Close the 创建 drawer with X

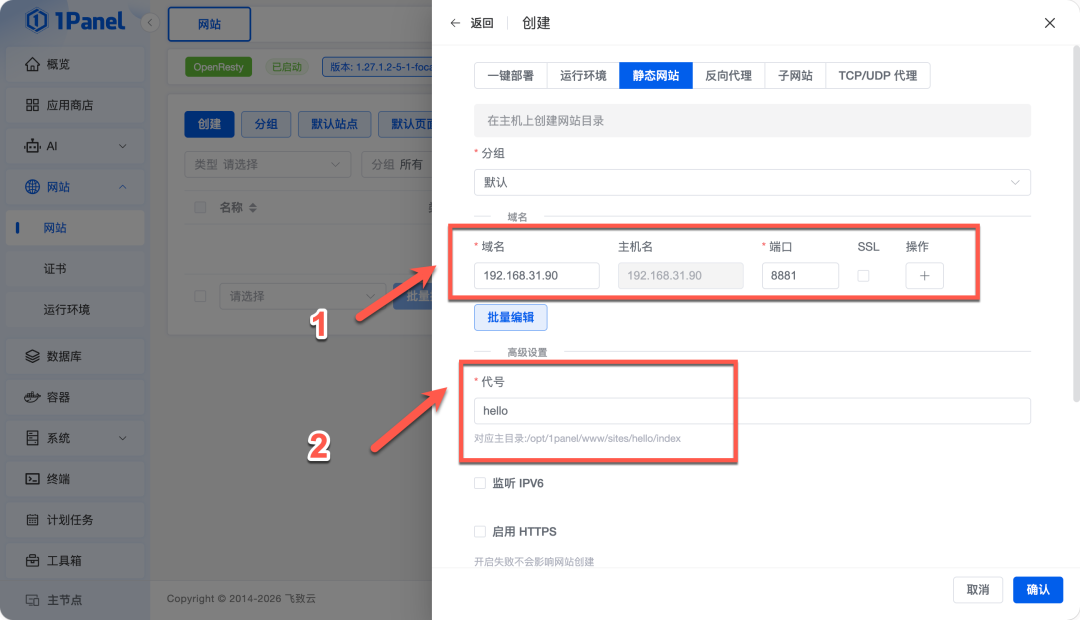pyautogui.click(x=1050, y=23)
